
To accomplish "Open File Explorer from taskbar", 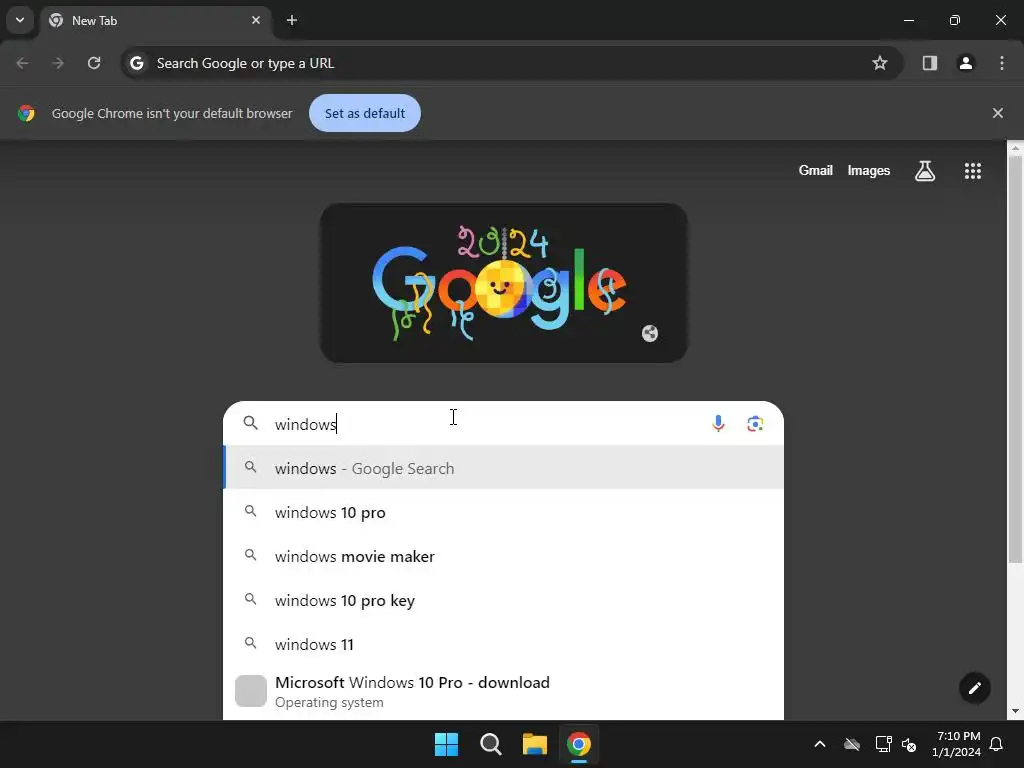I will 534,744.
